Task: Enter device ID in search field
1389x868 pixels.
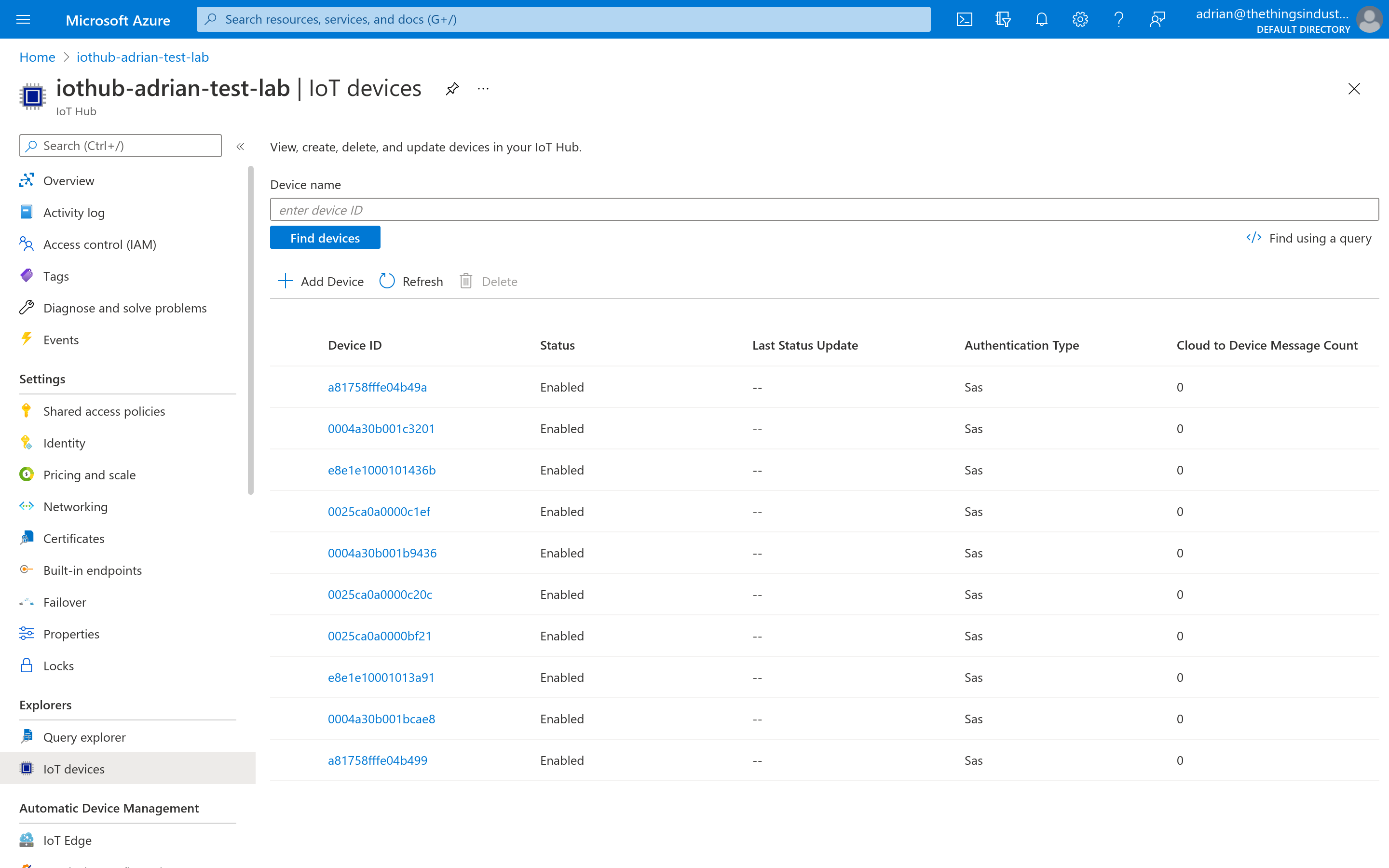Action: pos(824,209)
